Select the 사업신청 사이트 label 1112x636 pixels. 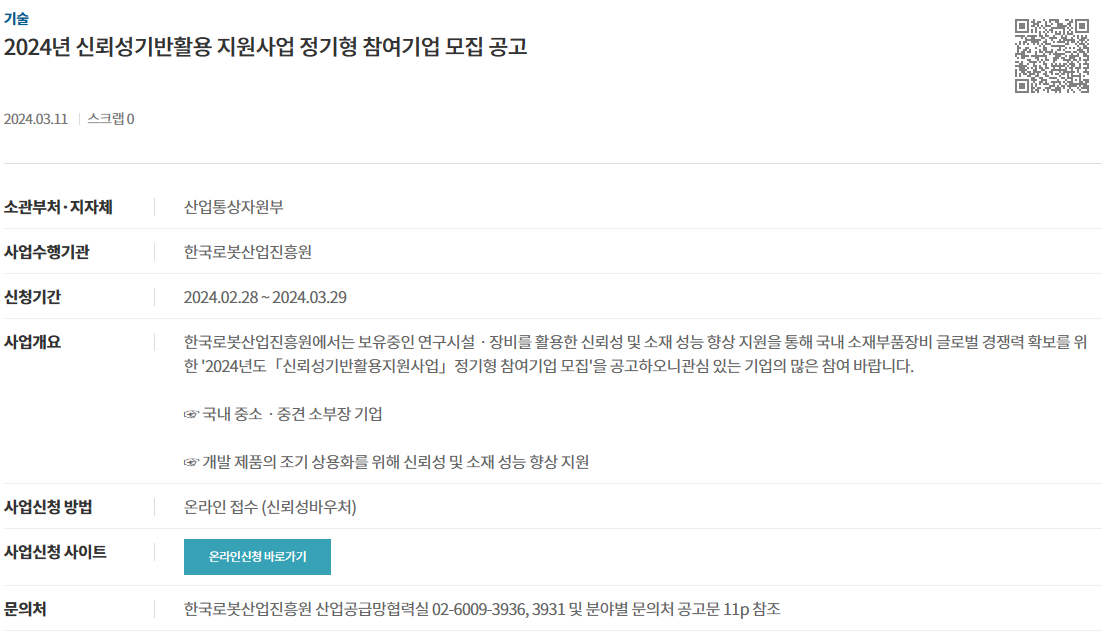[x=55, y=552]
